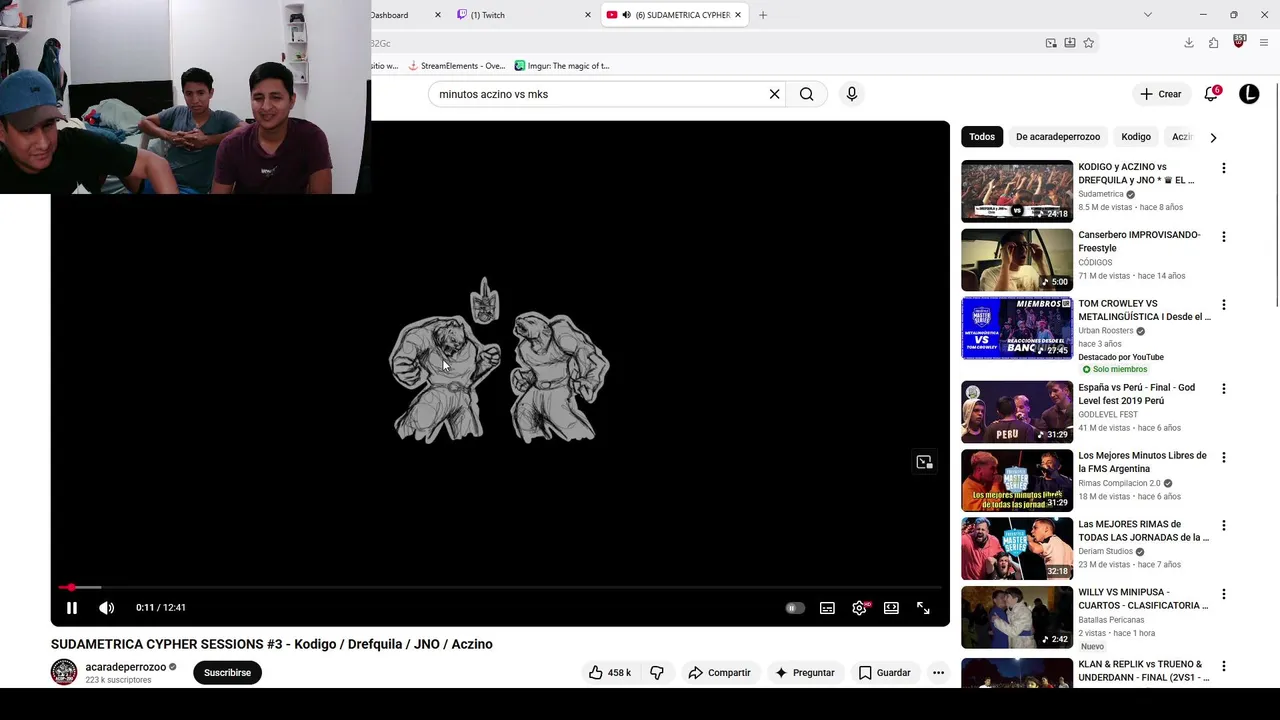
Task: Open 'España vs Perú - Final' video title
Action: 1136,394
